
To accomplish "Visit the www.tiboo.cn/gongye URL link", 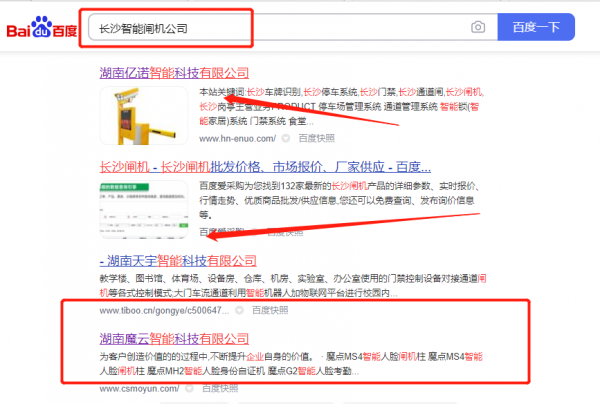I will click(148, 310).
